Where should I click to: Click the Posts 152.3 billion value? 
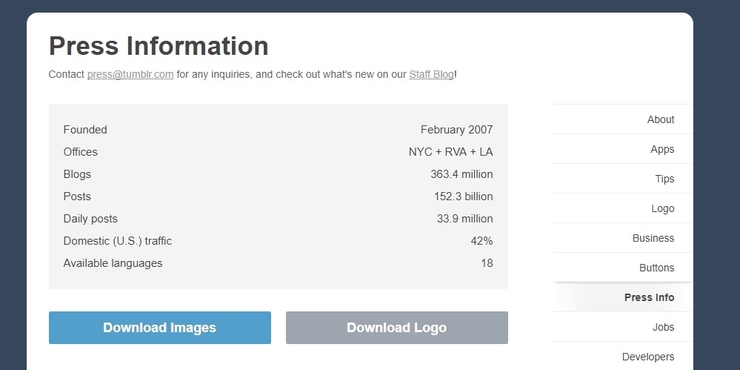coord(463,196)
